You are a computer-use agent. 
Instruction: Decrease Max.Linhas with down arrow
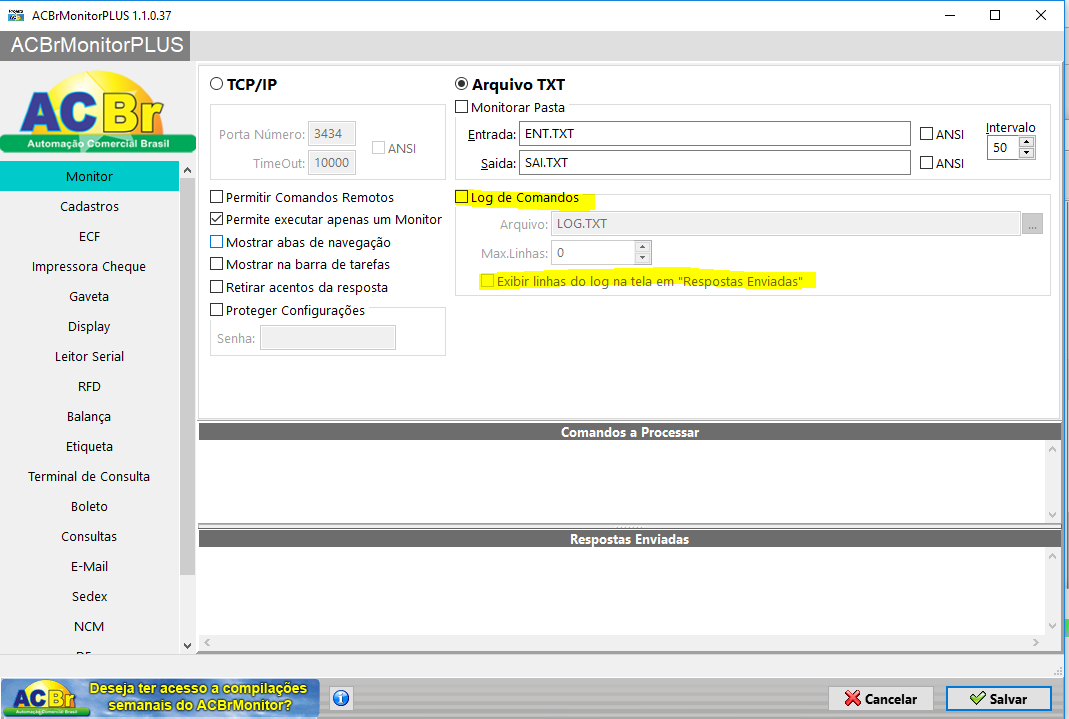(642, 258)
